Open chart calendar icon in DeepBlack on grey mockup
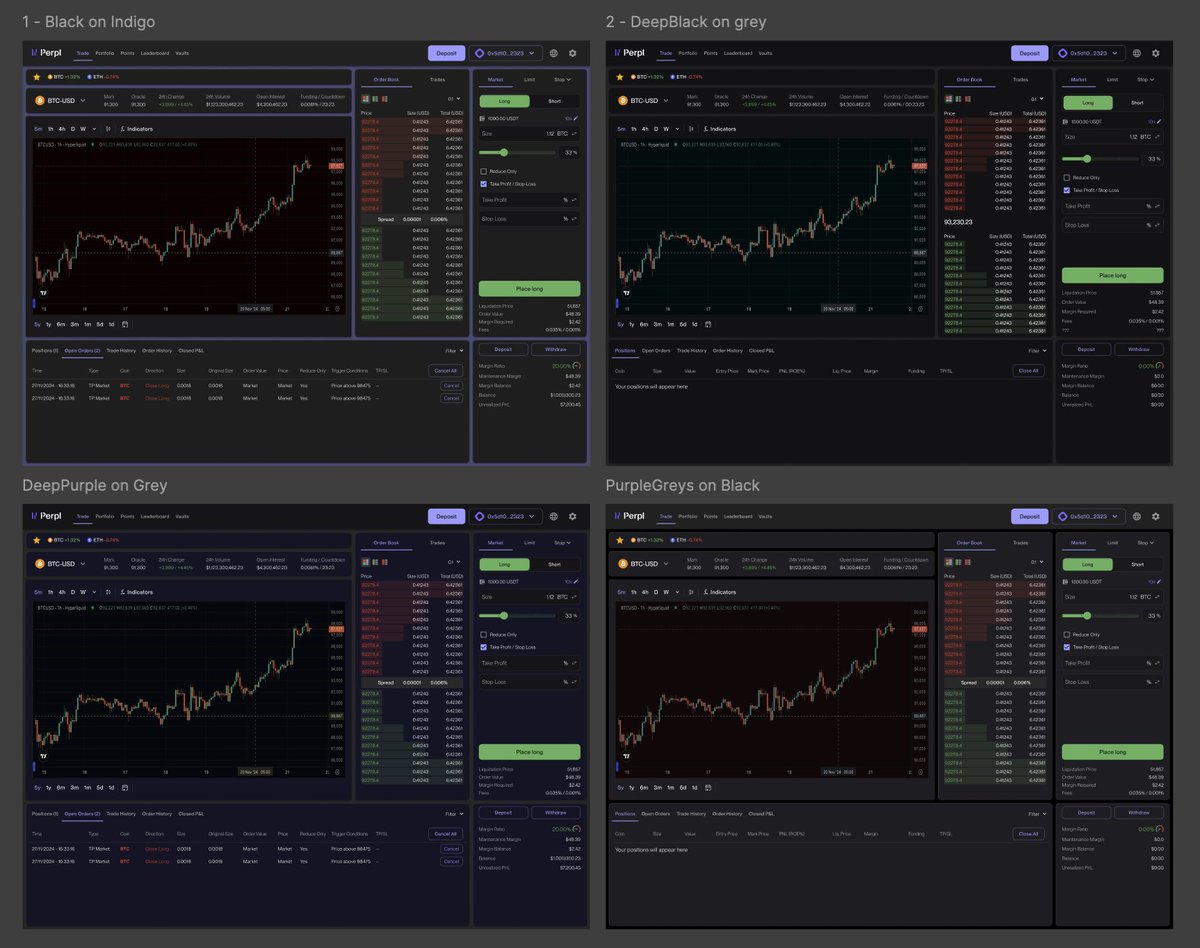This screenshot has height=948, width=1200. pos(708,324)
